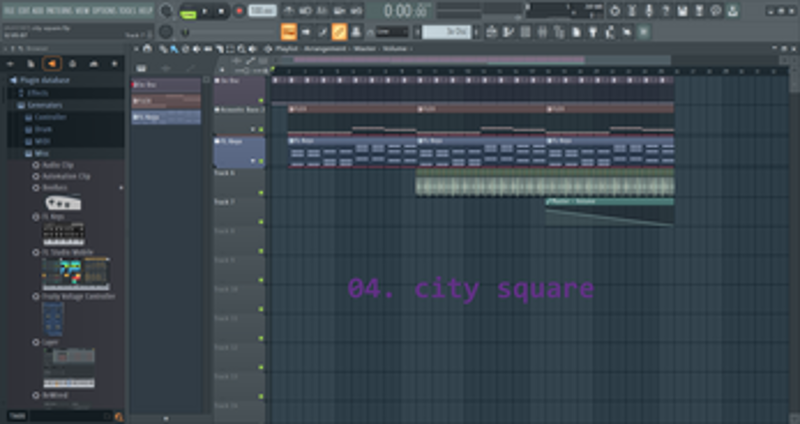The width and height of the screenshot is (800, 424).
Task: Click the song time display
Action: coord(407,11)
